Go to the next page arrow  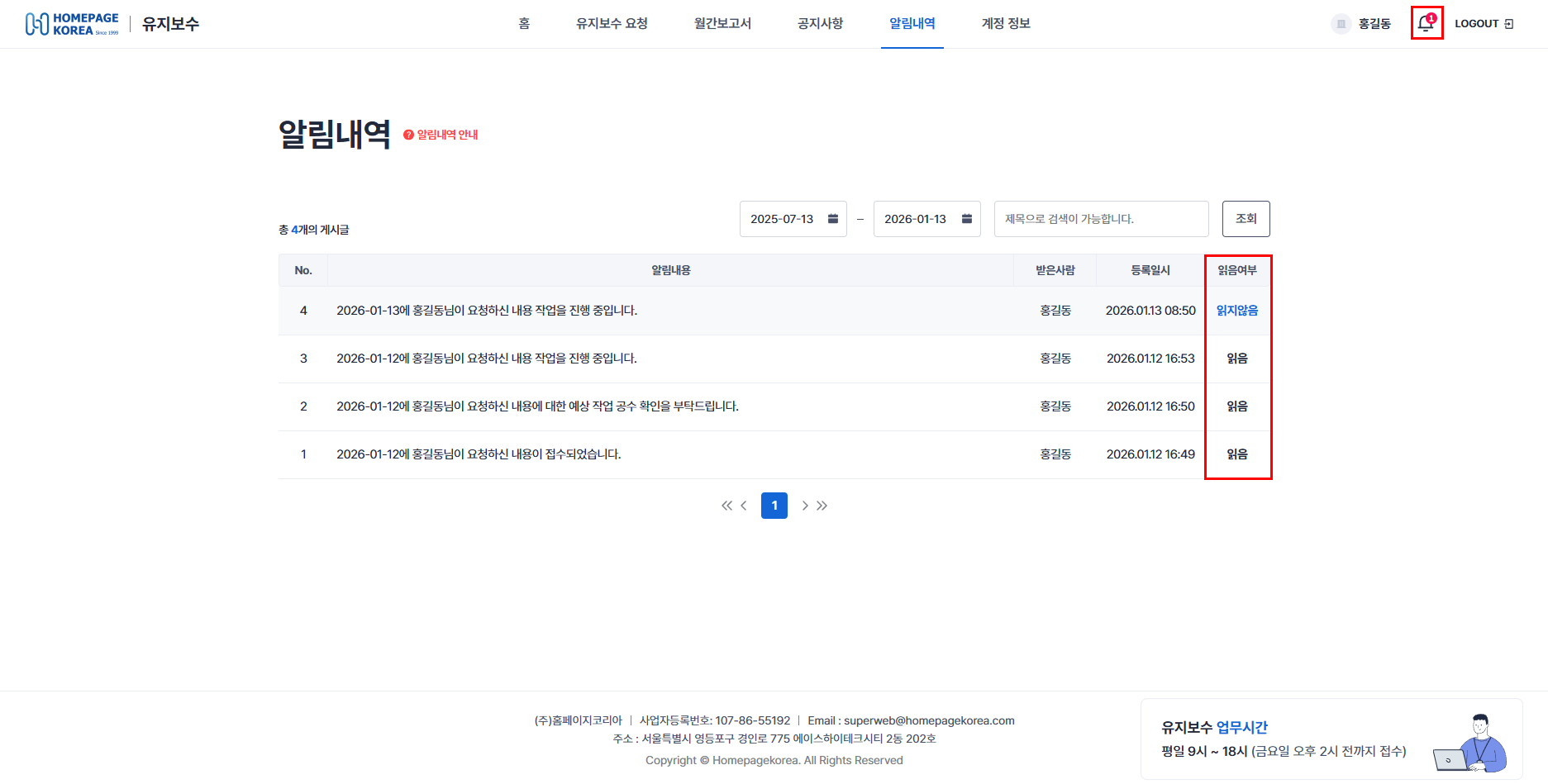click(805, 506)
